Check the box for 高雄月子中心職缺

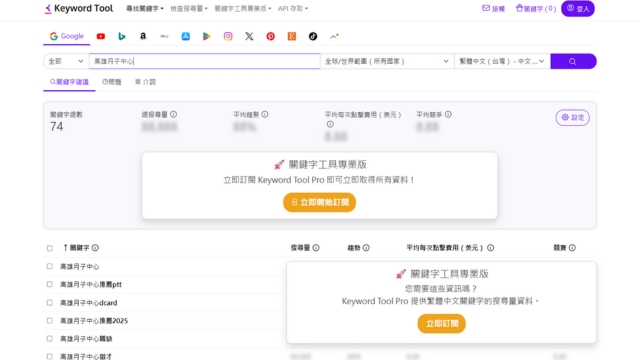click(x=50, y=339)
